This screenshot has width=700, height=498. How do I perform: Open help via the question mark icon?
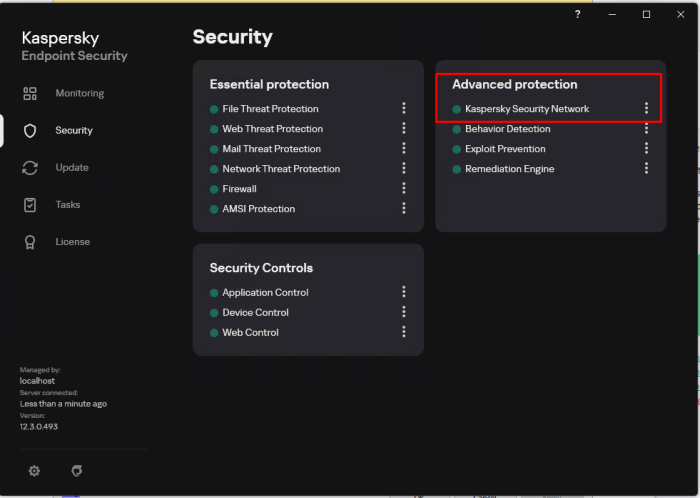(x=577, y=14)
